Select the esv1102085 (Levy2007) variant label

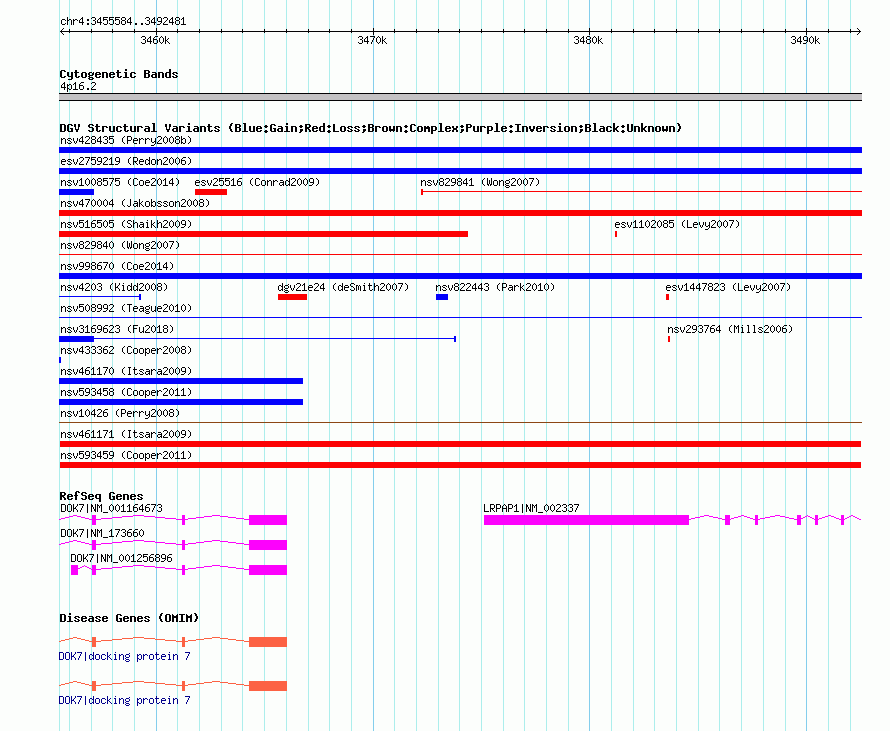pos(677,224)
